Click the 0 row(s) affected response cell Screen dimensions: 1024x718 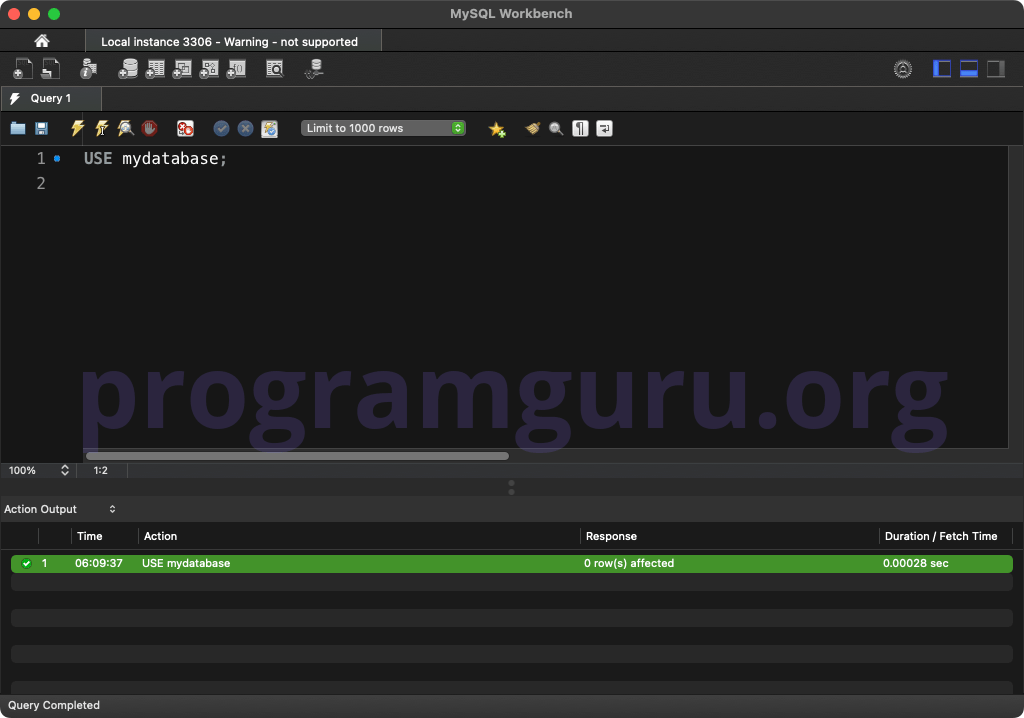(x=629, y=563)
